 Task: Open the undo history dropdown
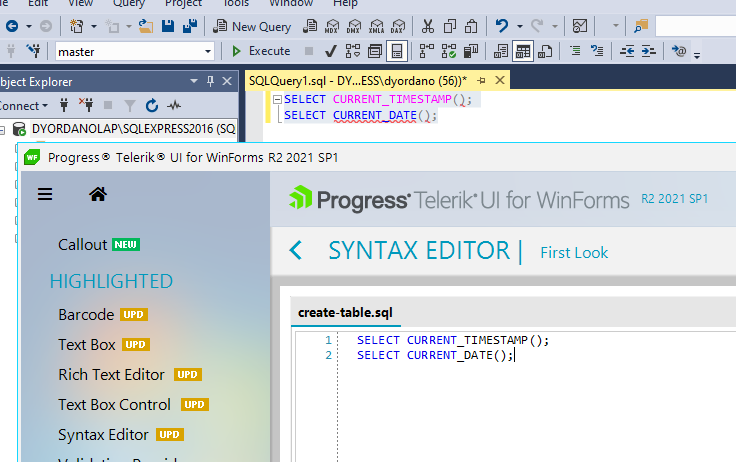(x=520, y=26)
